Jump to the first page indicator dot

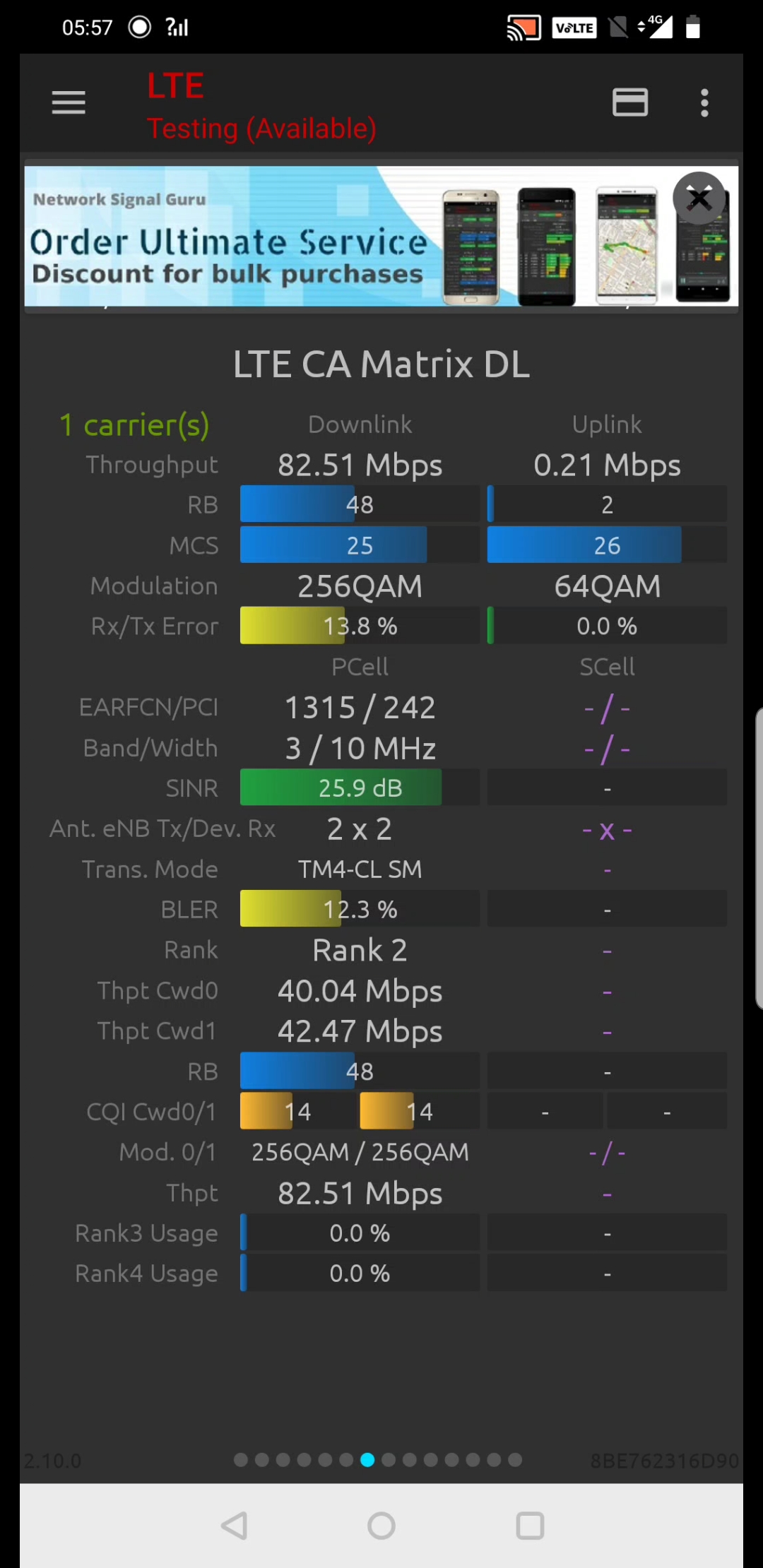click(x=241, y=1460)
